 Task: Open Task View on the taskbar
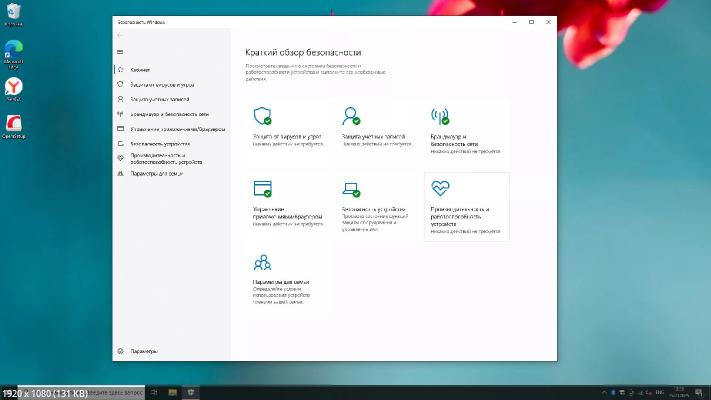(154, 392)
